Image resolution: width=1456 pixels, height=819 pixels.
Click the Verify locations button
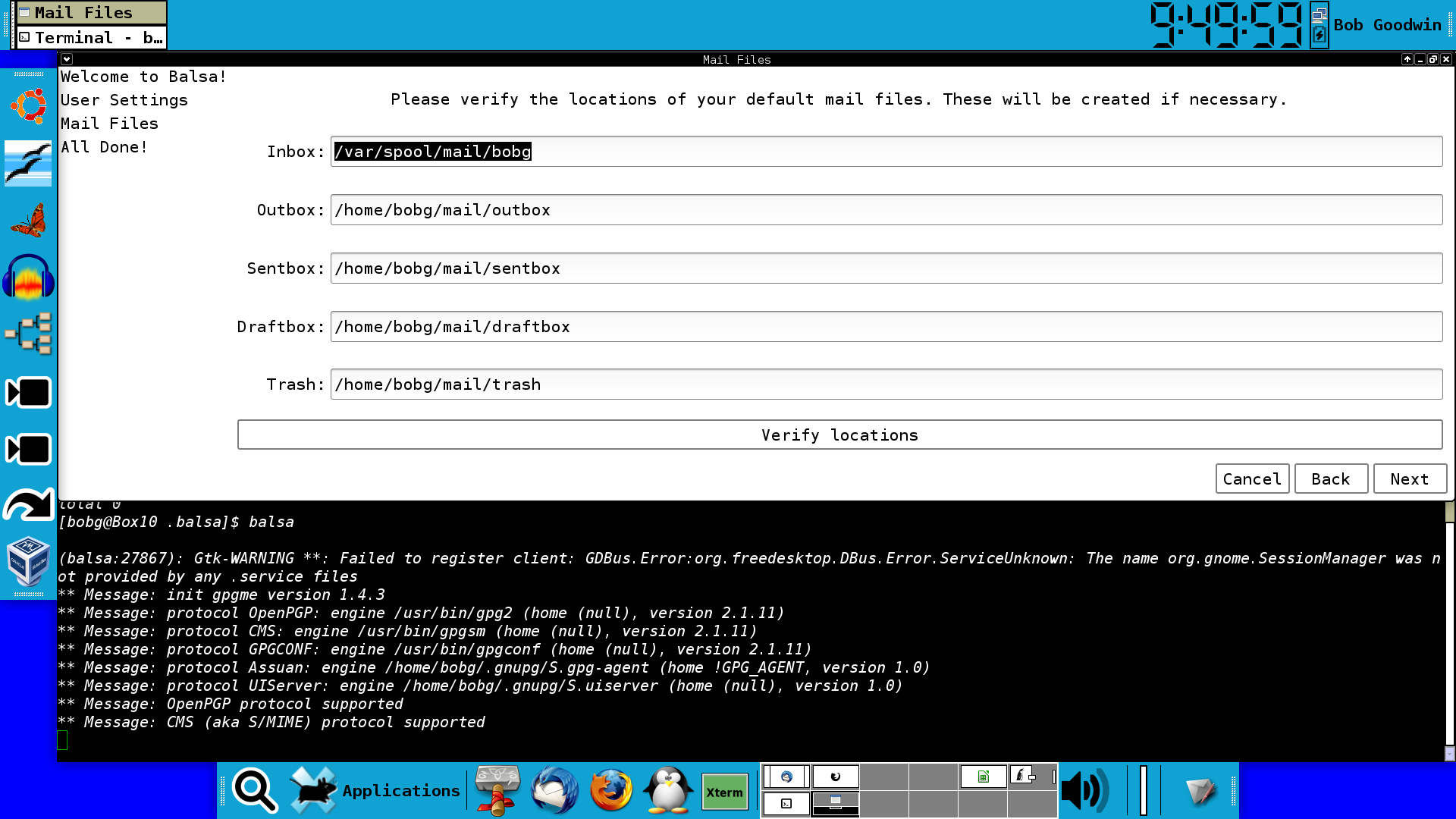[839, 435]
